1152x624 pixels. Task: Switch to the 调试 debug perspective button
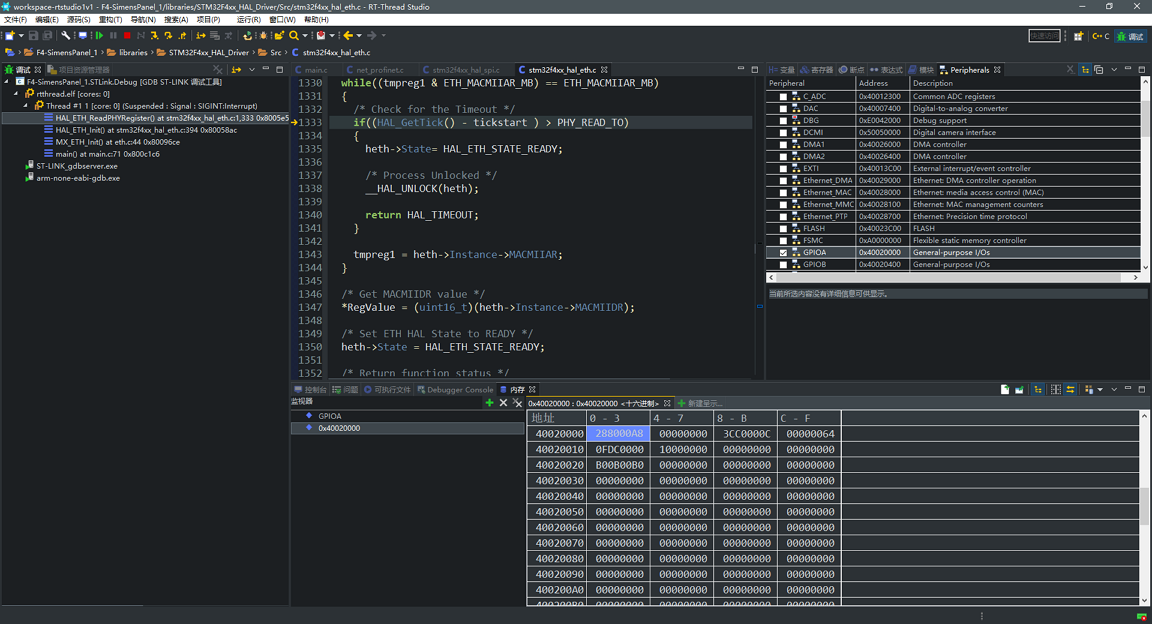[1131, 36]
